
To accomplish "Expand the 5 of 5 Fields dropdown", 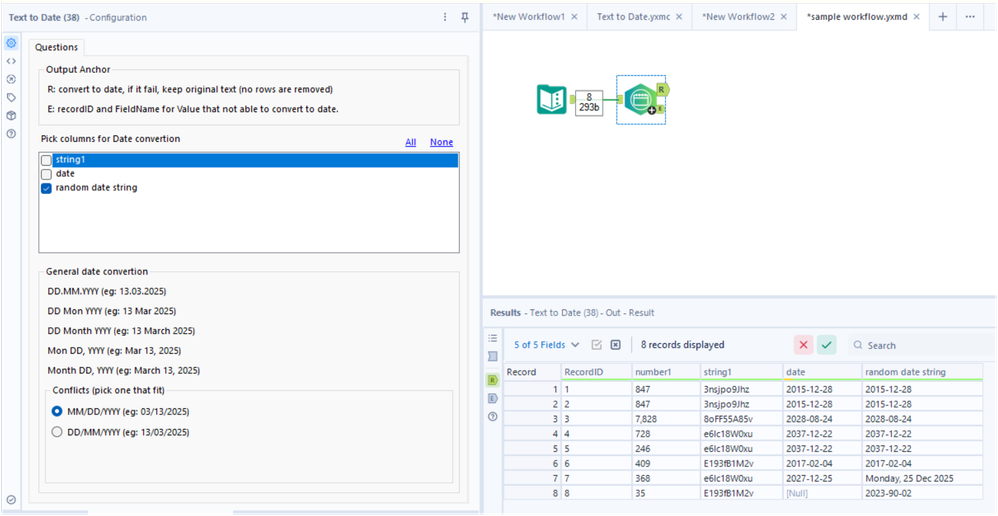I will pos(547,345).
